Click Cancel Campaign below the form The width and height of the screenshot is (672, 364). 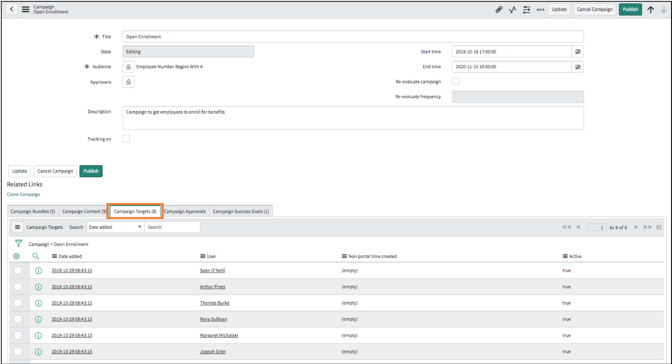55,171
